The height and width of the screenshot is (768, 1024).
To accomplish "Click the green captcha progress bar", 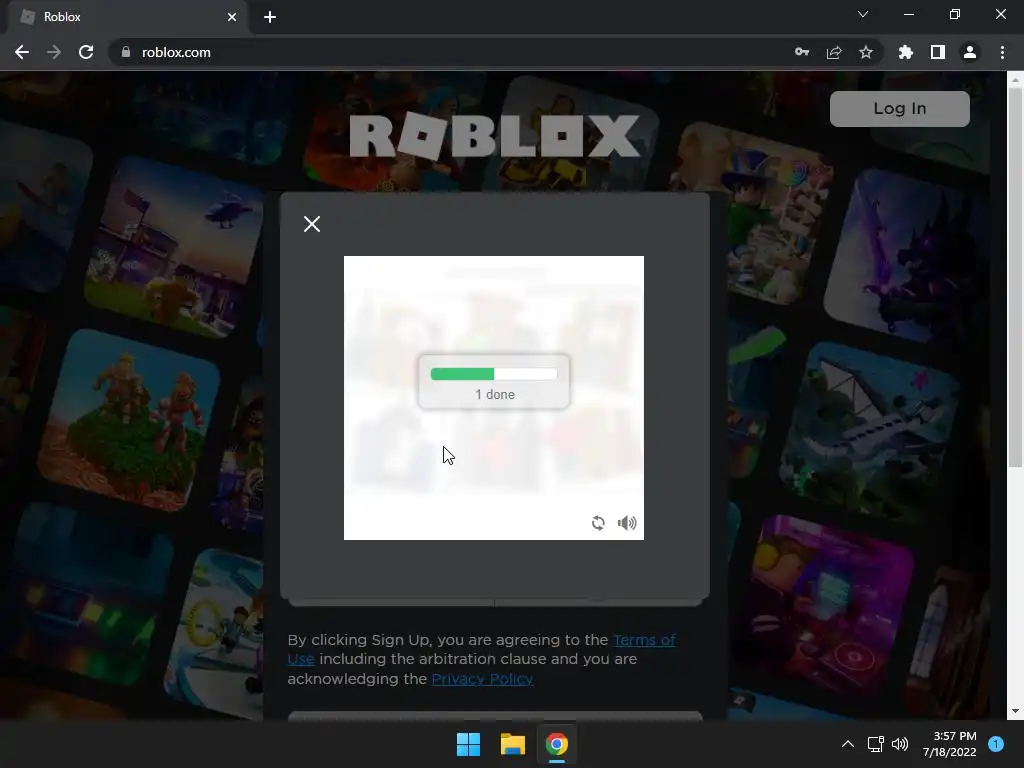I will 494,374.
